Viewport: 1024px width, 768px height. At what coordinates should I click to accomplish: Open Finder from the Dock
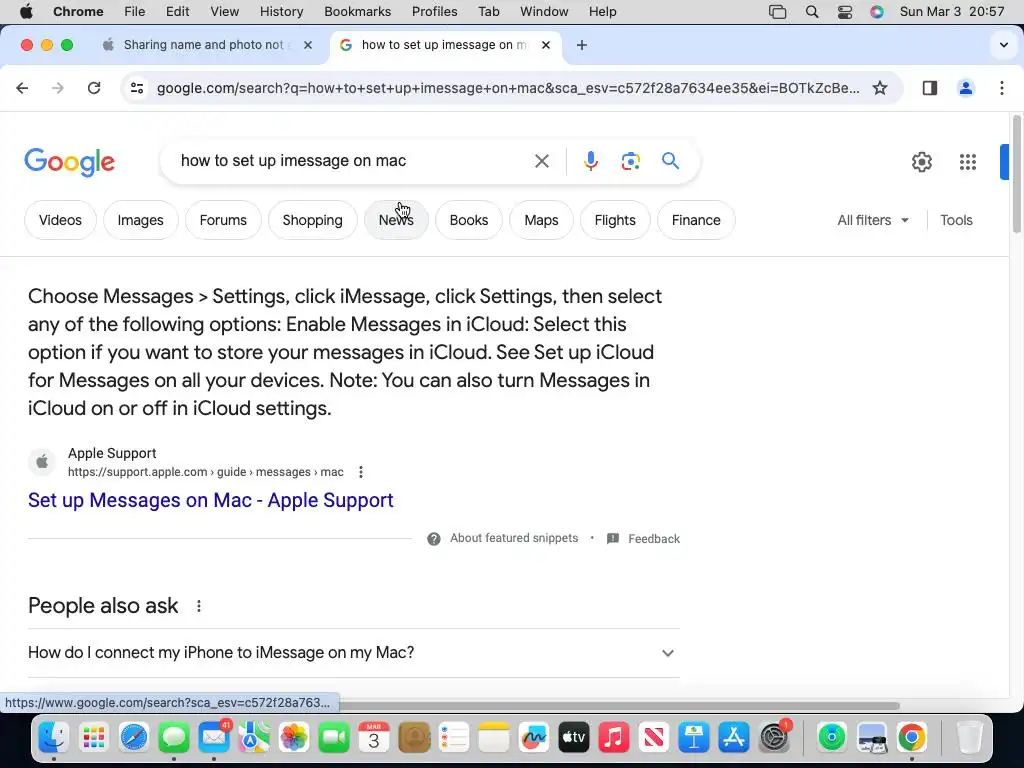coord(54,737)
